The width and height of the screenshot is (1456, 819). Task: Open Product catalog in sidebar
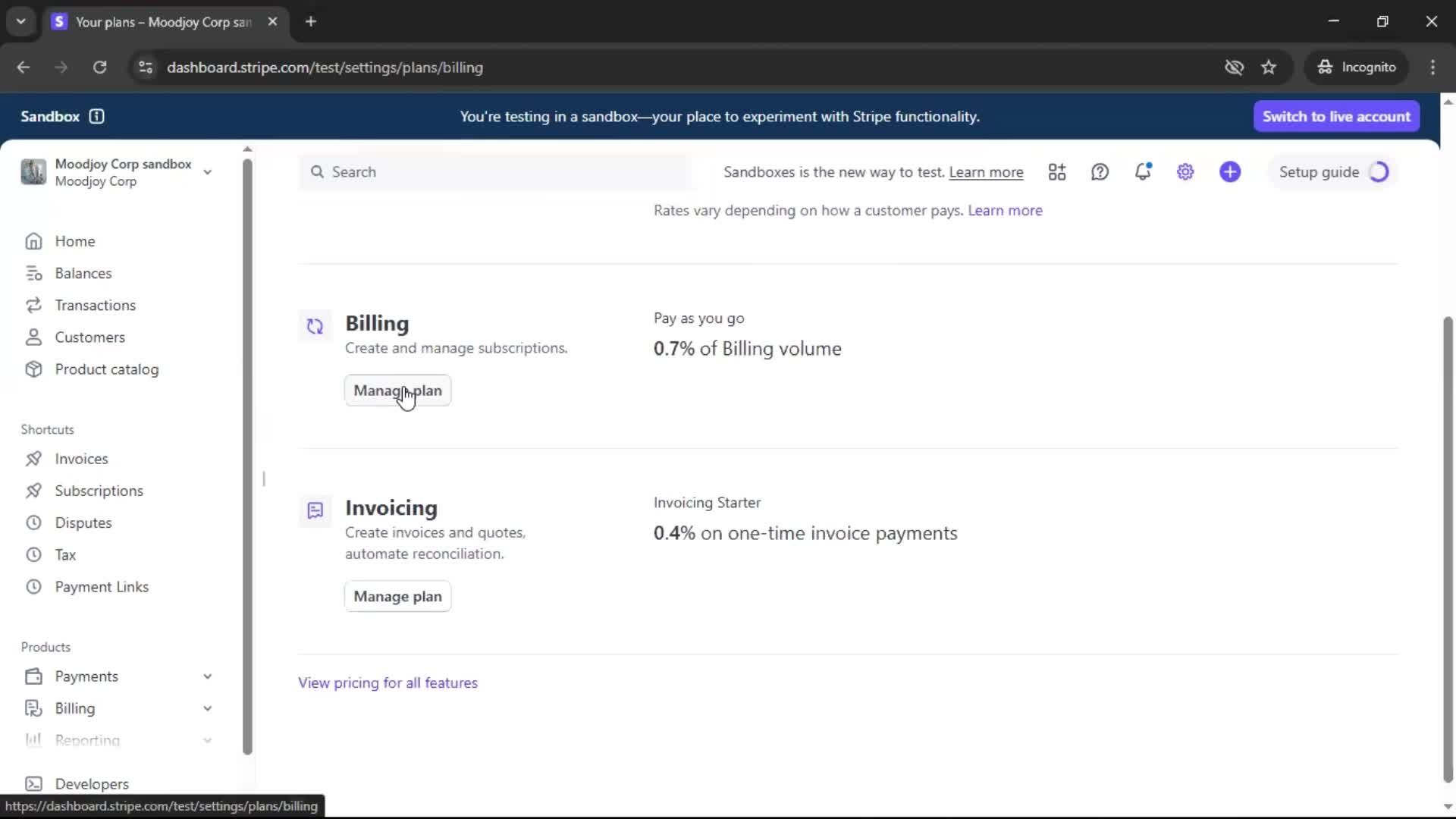click(106, 369)
